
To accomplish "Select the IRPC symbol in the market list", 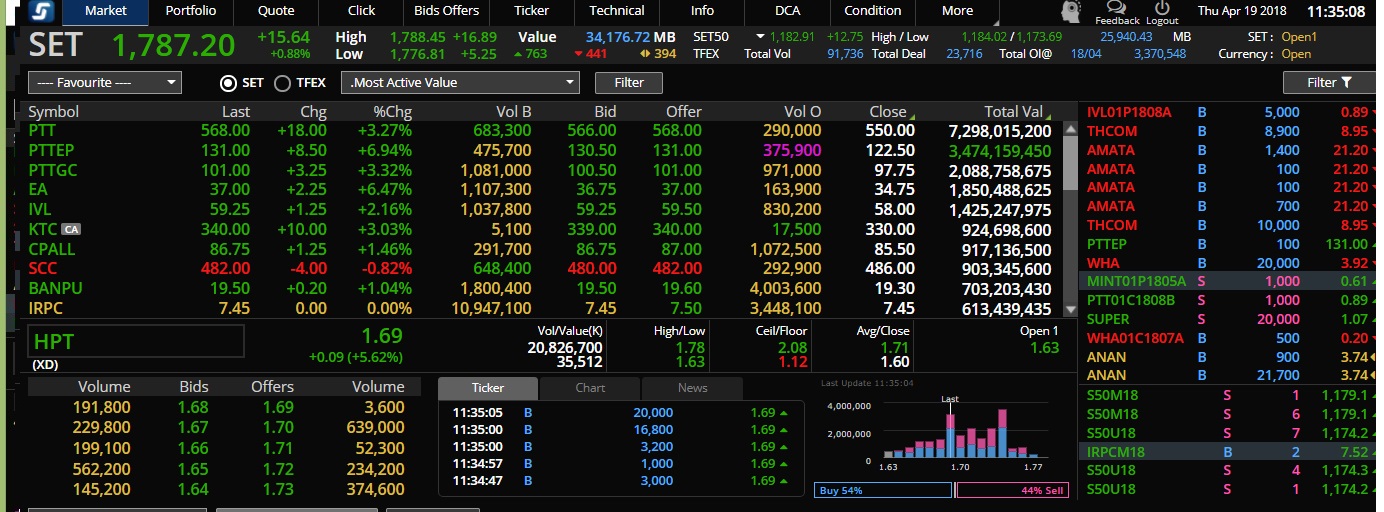I will click(46, 308).
